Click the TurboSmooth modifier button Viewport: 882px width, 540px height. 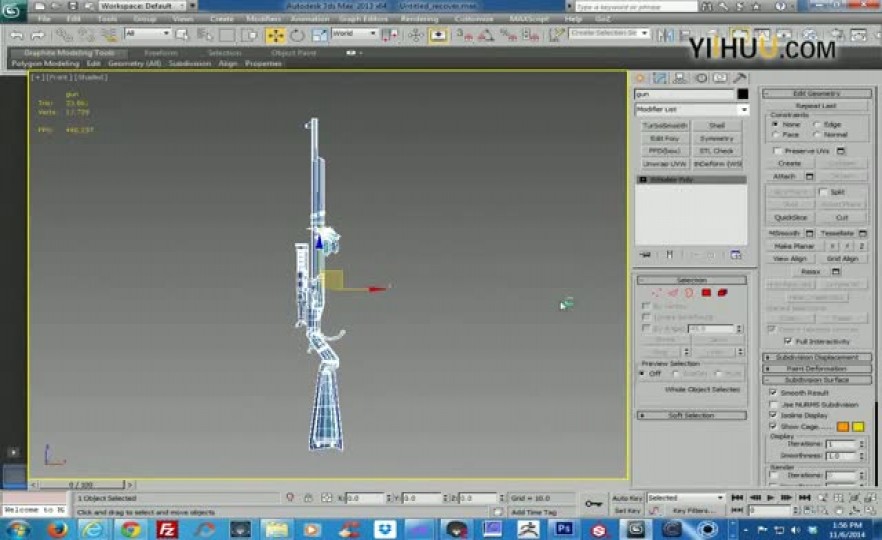click(x=665, y=125)
